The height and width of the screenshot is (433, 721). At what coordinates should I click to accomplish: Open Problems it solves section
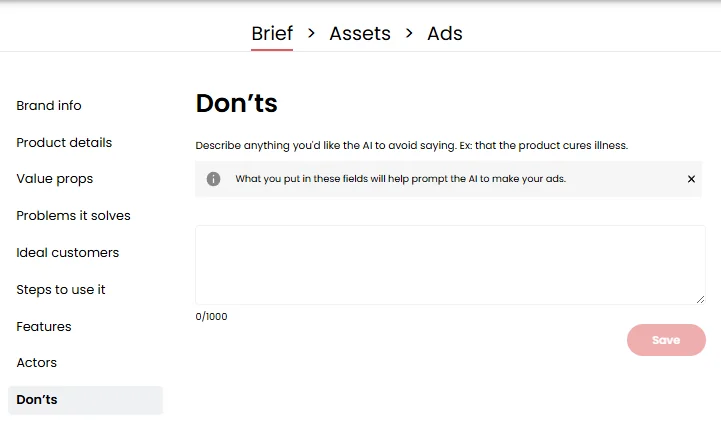(x=73, y=216)
